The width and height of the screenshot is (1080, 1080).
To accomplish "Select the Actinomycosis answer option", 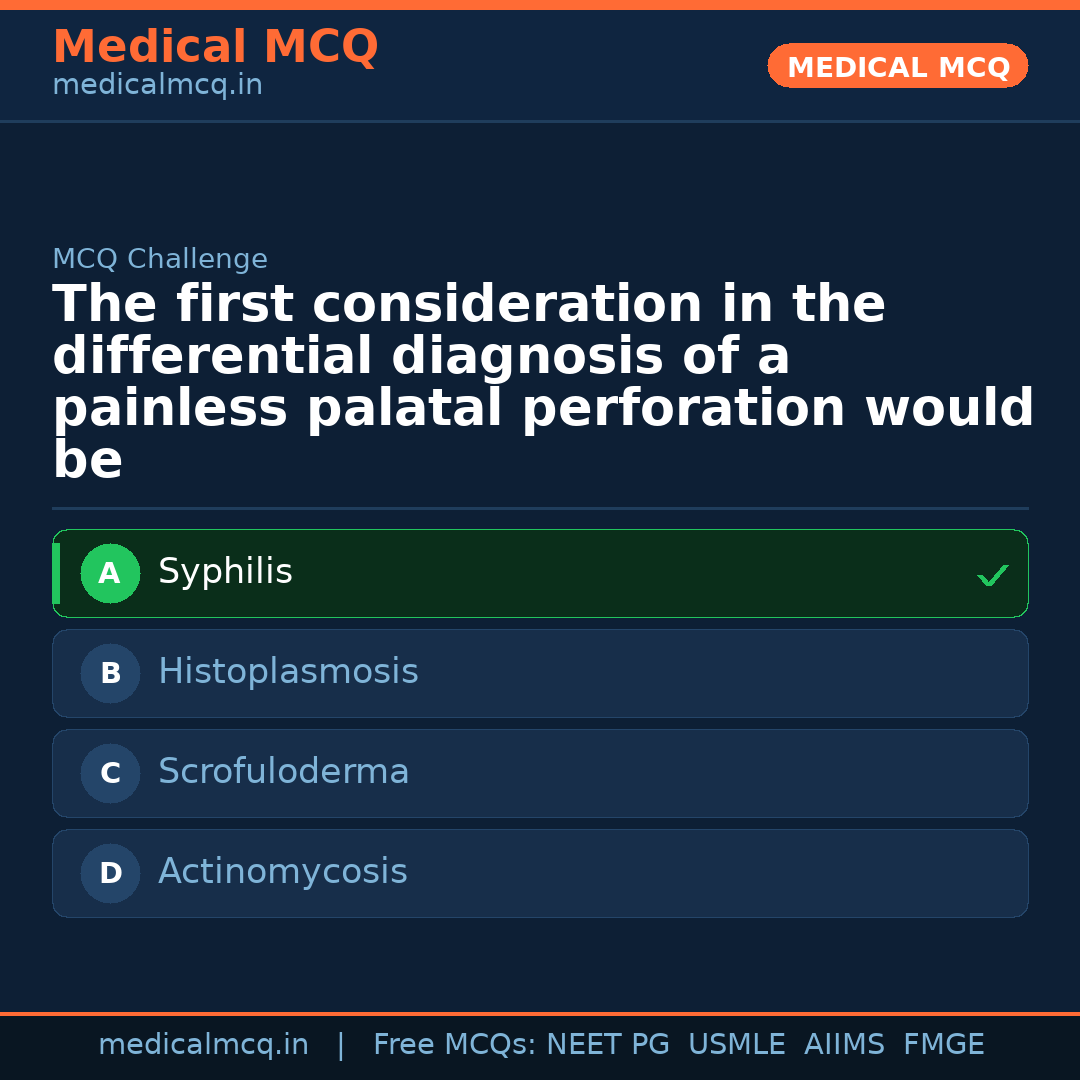I will (x=283, y=872).
